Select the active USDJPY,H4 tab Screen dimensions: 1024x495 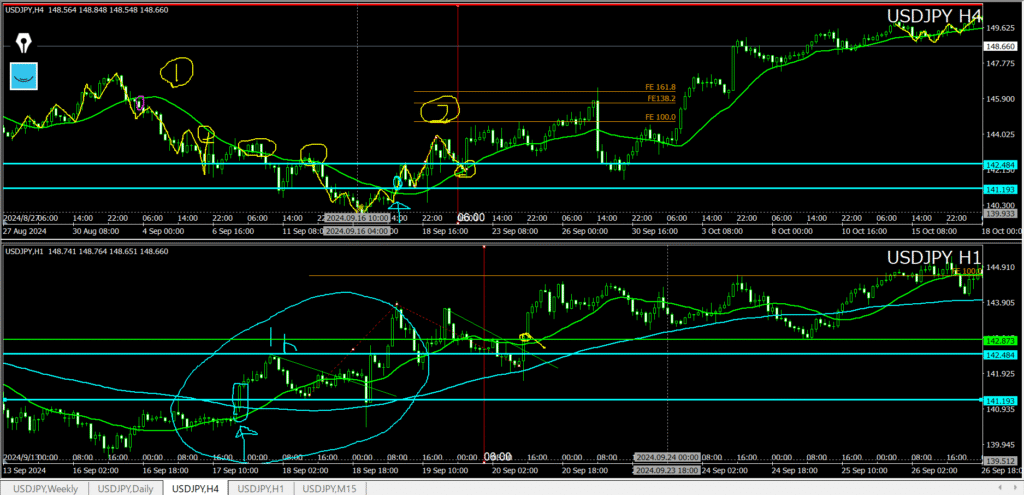[x=196, y=488]
